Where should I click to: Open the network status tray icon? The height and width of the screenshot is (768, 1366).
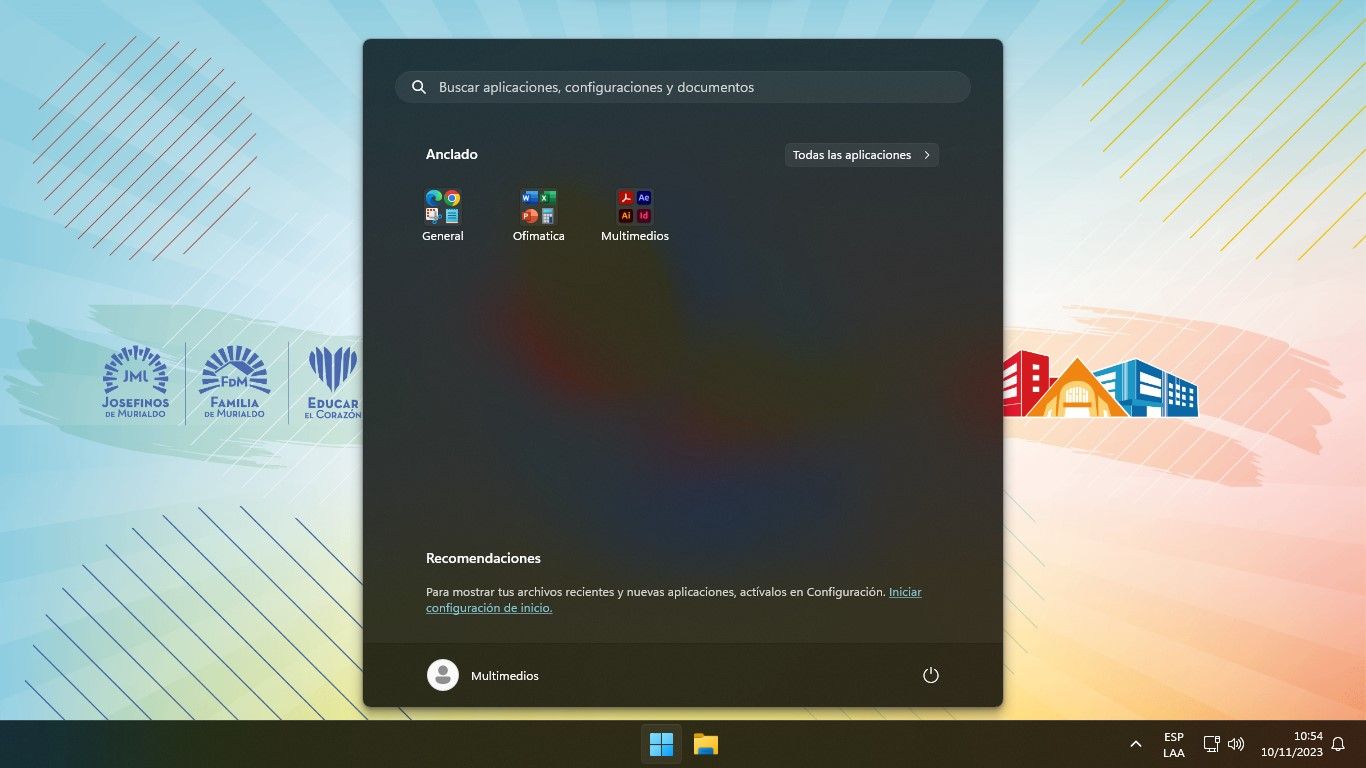(1211, 744)
